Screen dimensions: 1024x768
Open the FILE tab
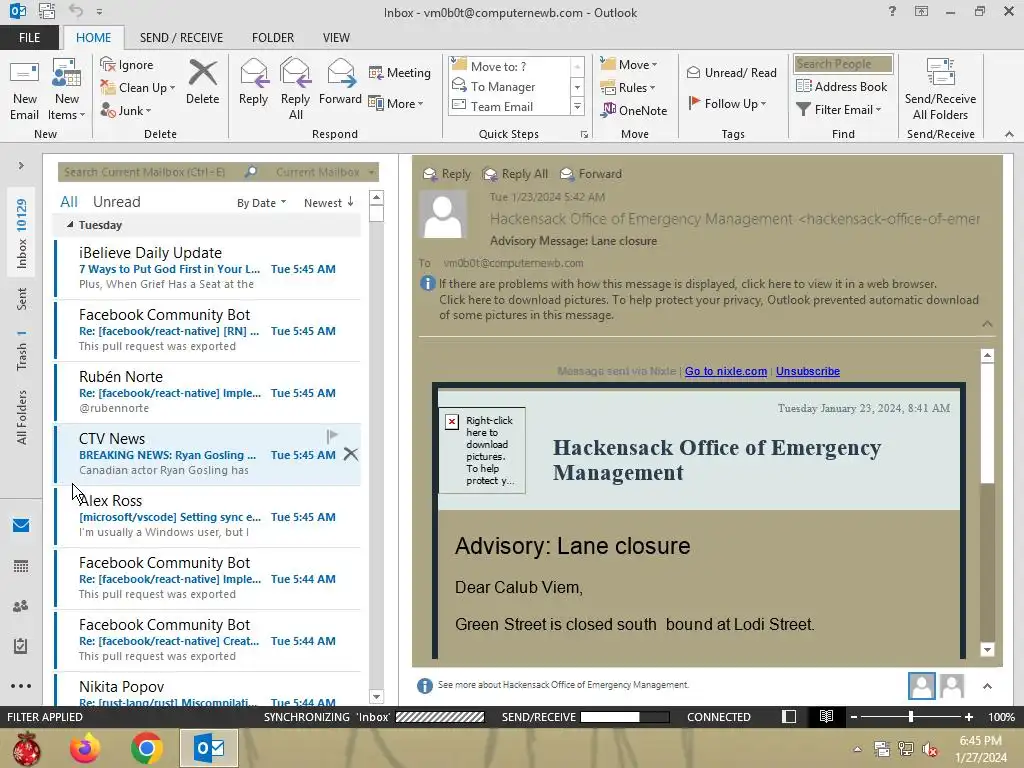tap(29, 38)
